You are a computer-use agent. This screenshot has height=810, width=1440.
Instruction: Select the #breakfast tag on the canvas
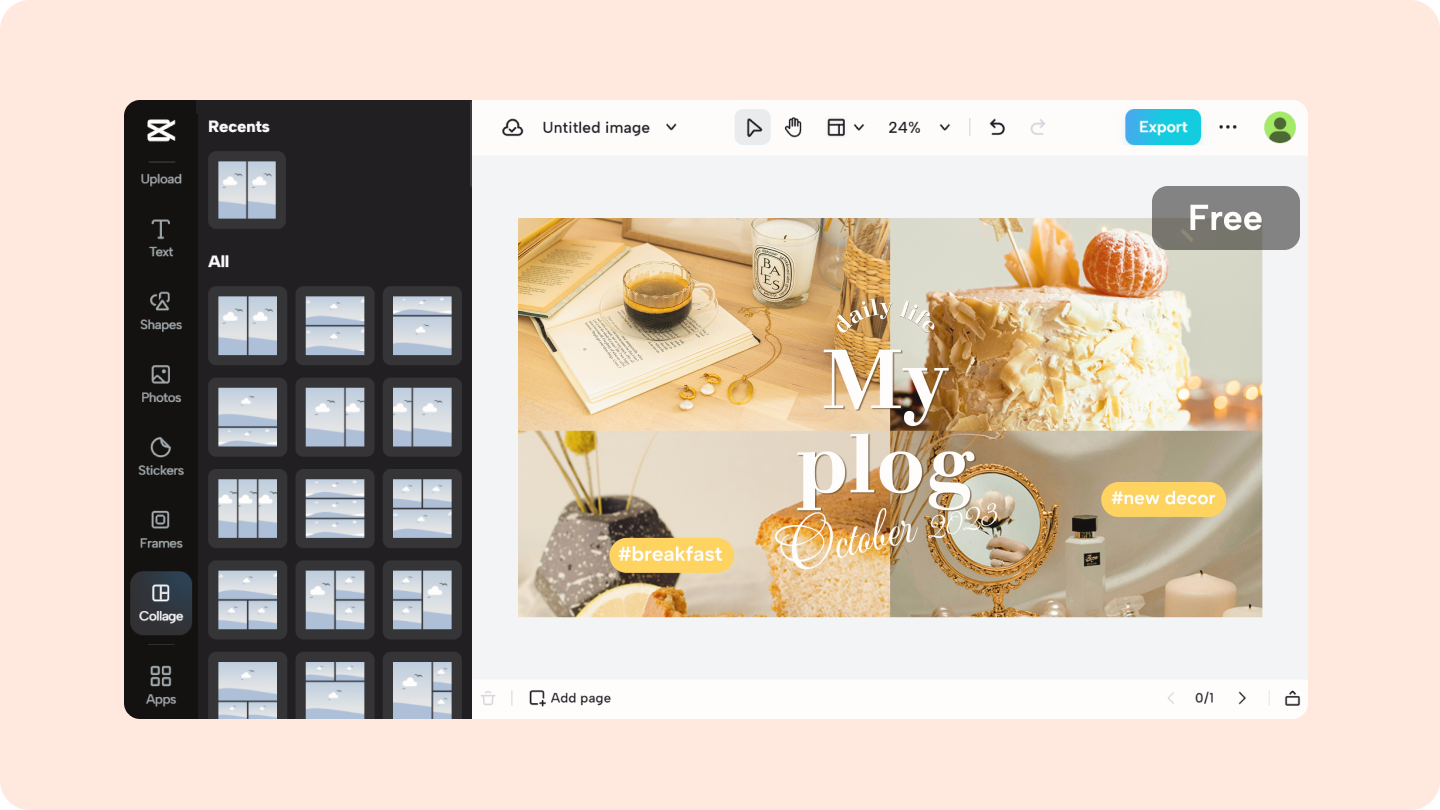click(671, 554)
